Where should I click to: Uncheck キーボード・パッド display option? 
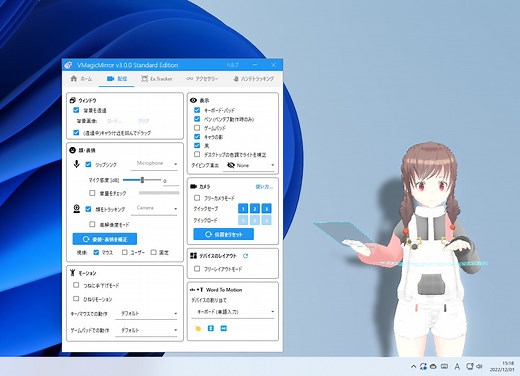click(x=197, y=110)
